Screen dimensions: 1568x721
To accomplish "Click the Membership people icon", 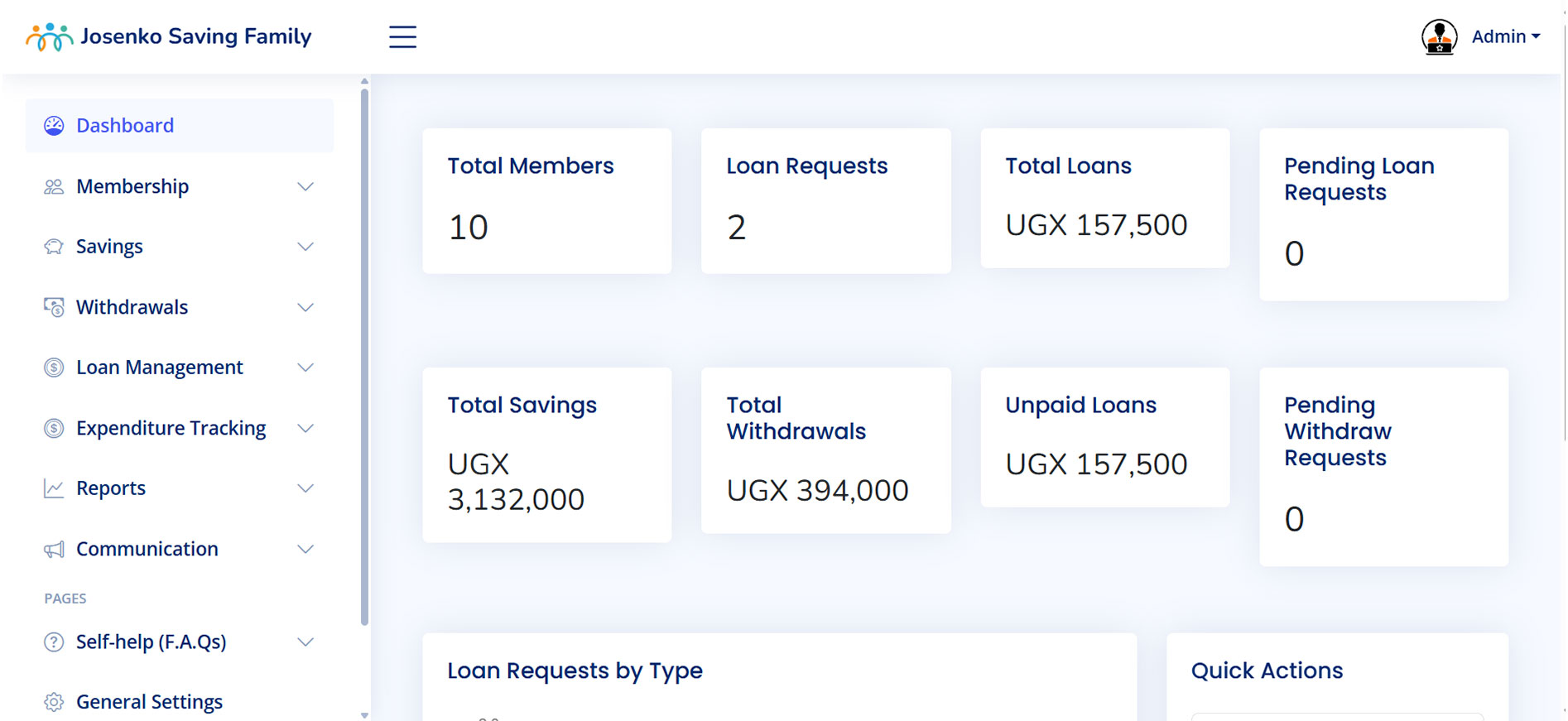I will tap(54, 187).
